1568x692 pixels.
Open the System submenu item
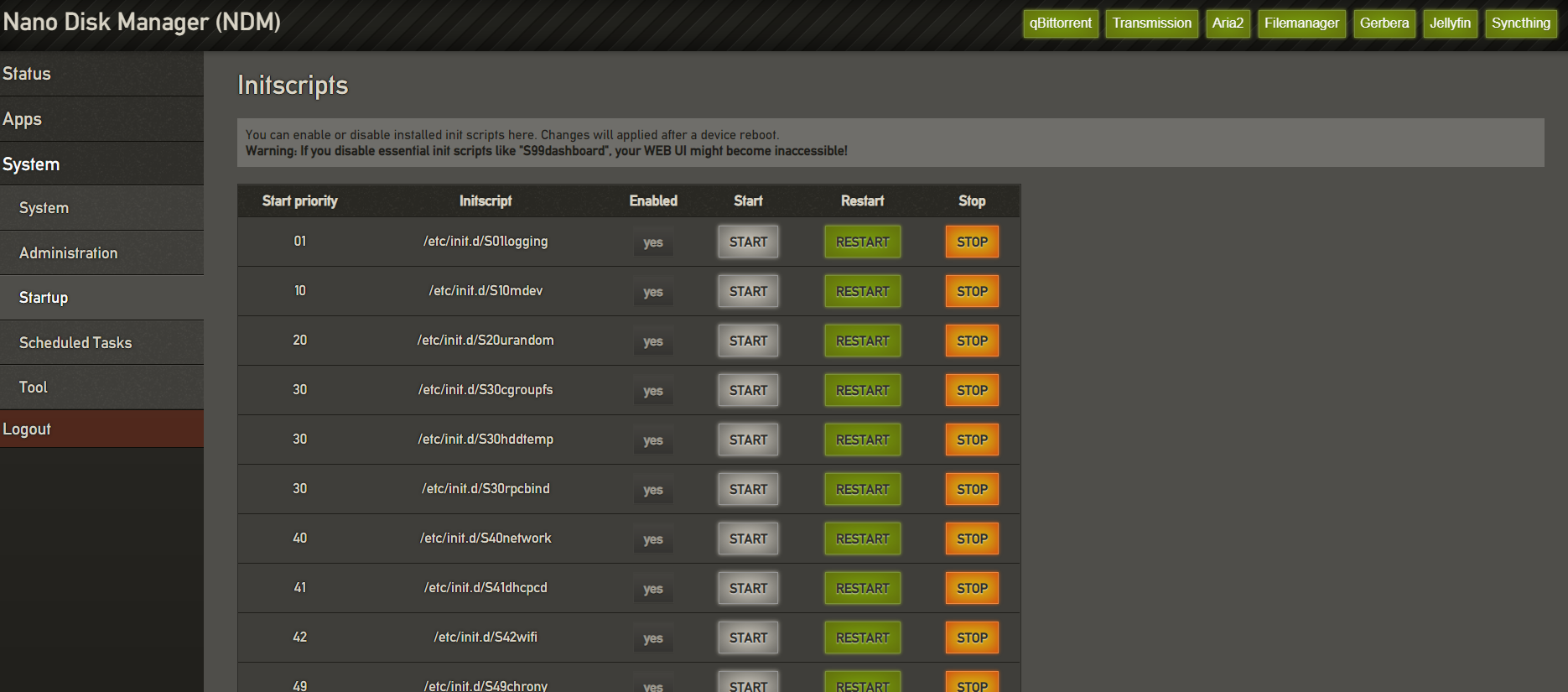click(x=101, y=208)
